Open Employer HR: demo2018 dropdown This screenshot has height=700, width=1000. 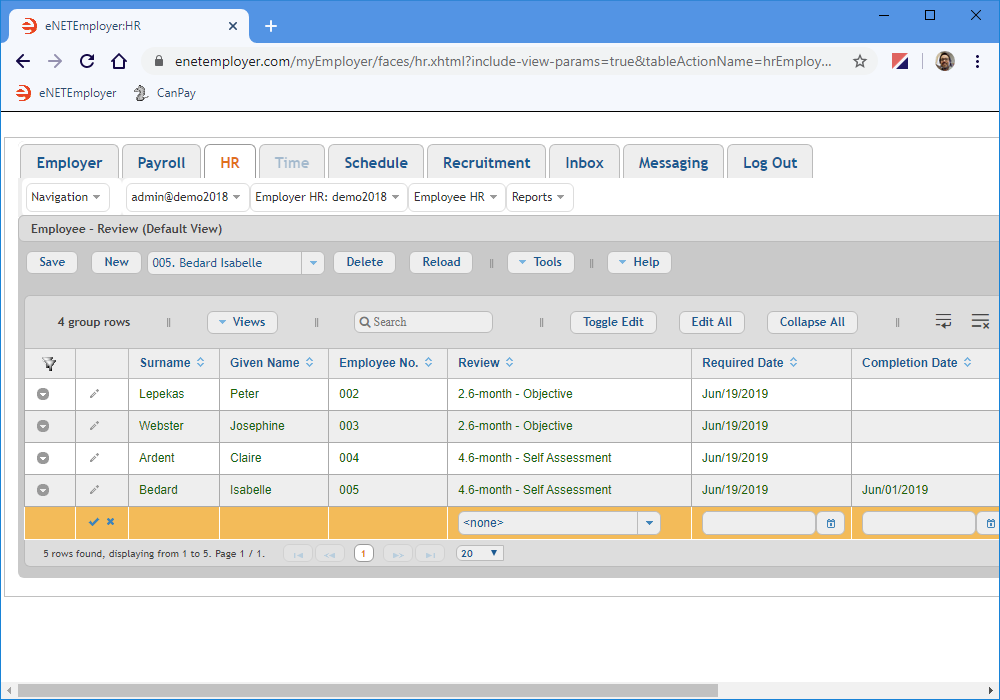coord(328,197)
